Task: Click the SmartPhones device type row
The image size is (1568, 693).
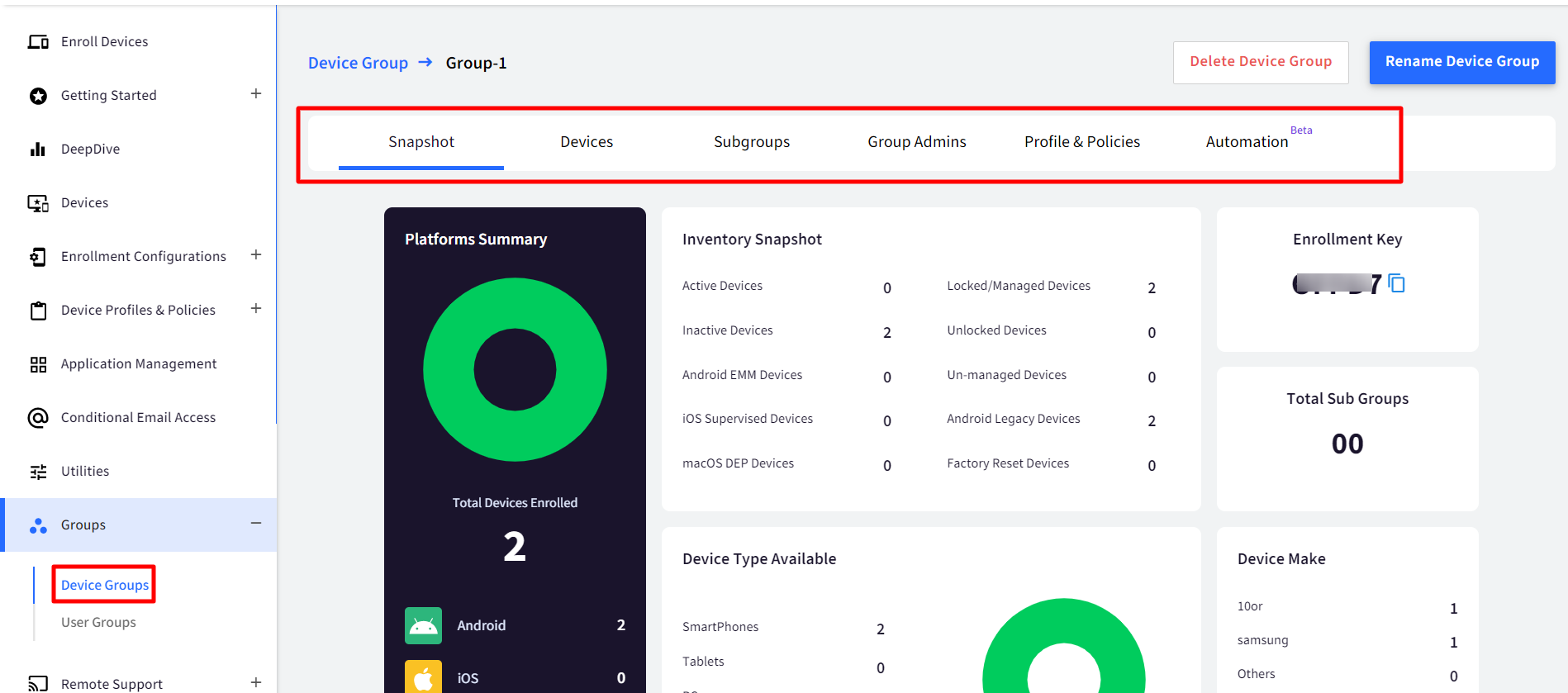Action: click(783, 628)
